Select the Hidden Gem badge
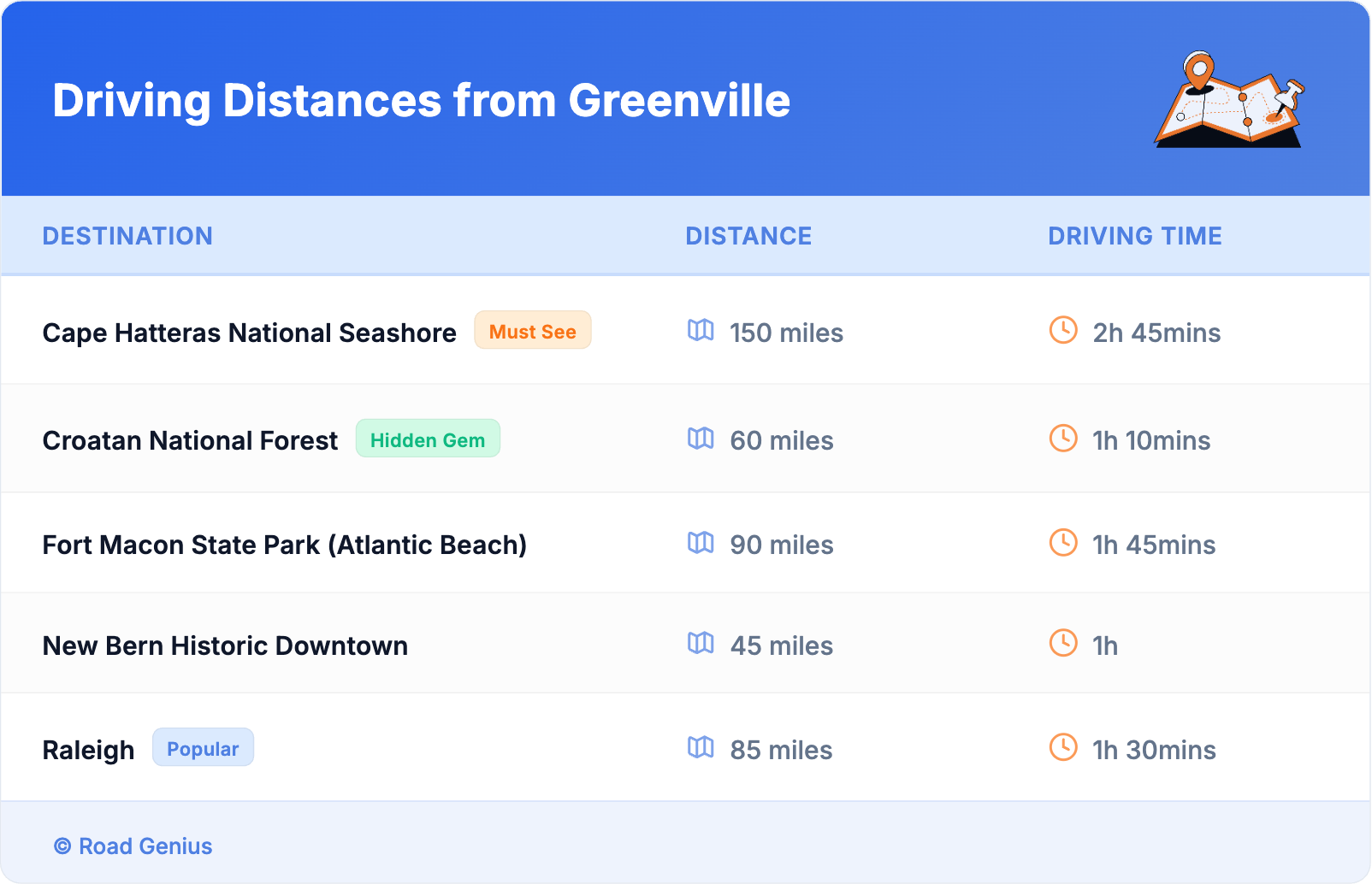Screen dimensions: 1372x884 click(x=428, y=439)
